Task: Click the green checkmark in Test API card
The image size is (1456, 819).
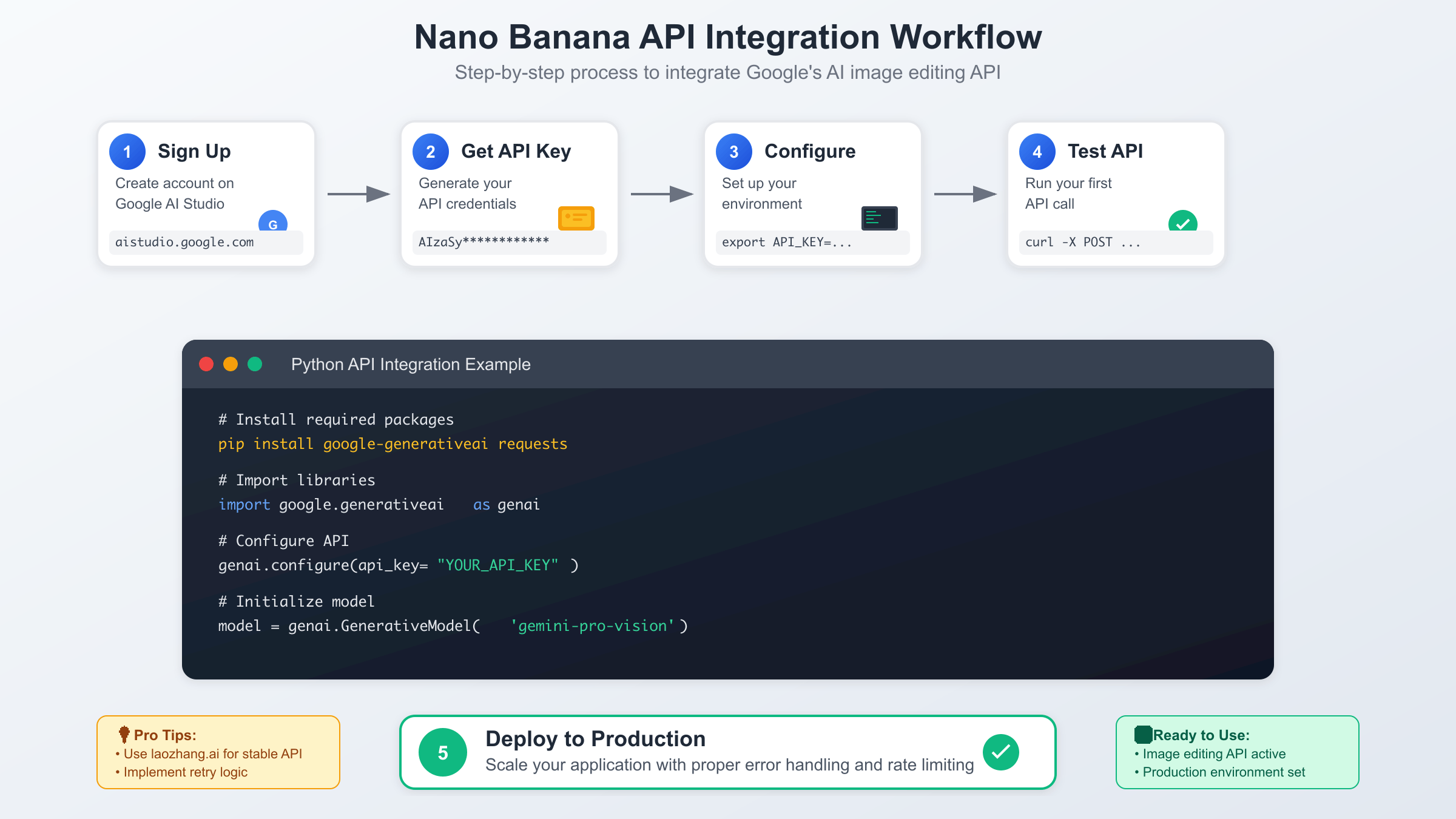Action: pos(1183,221)
